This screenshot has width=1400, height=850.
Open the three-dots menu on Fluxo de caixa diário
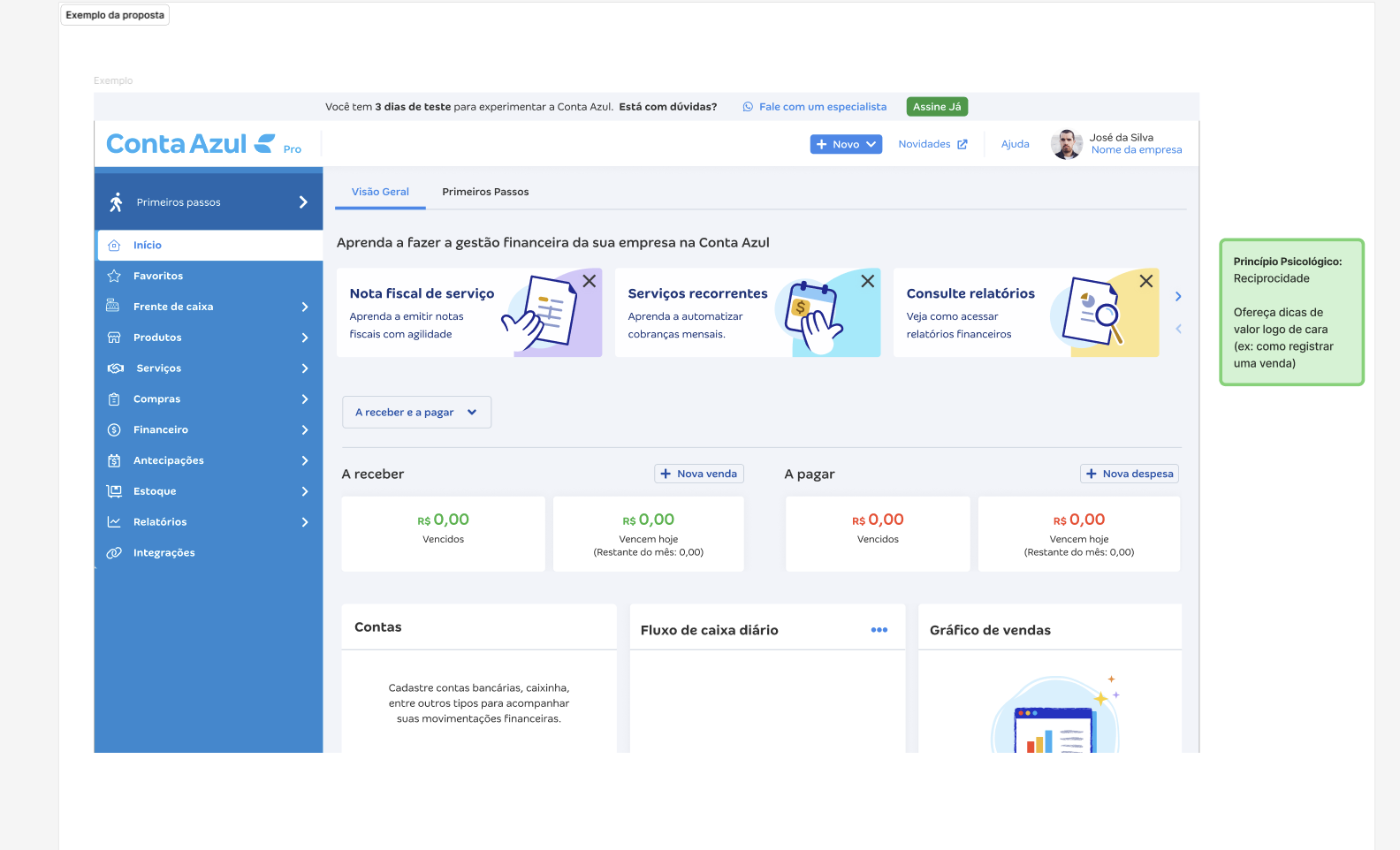pos(879,630)
